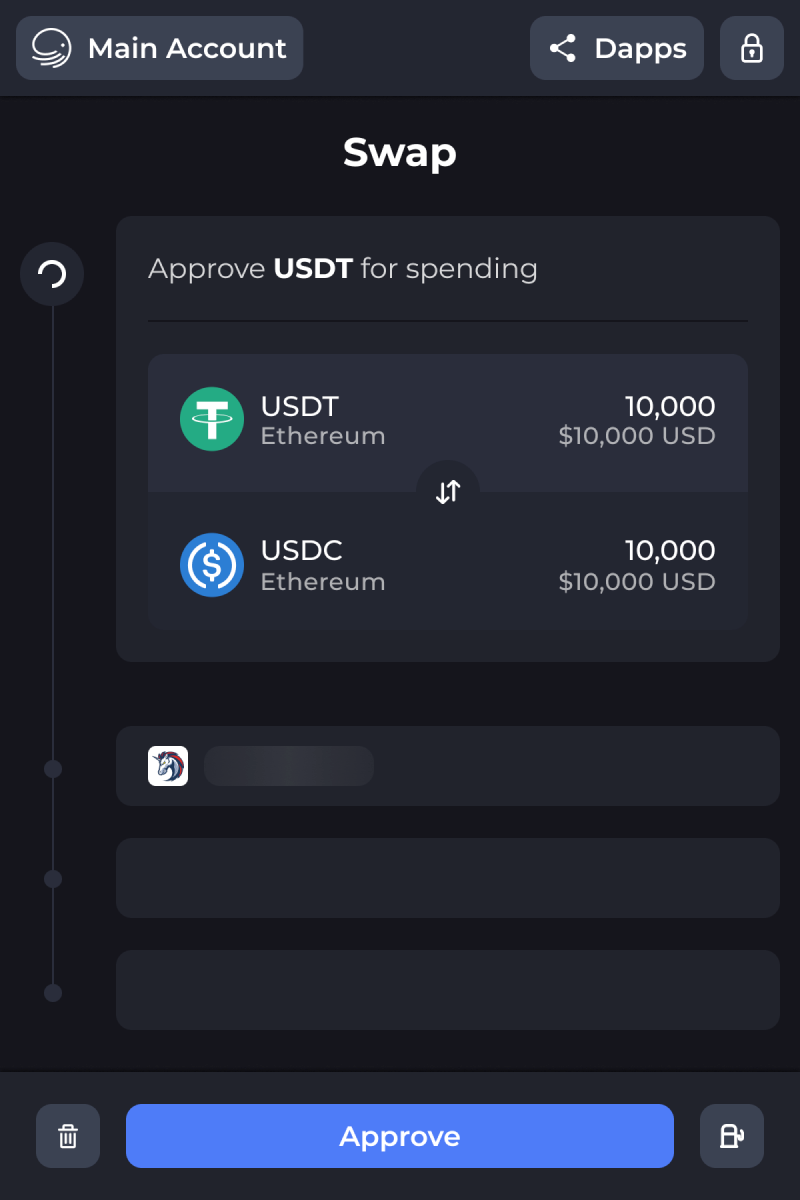Image resolution: width=800 pixels, height=1200 pixels.
Task: Open the Dapps menu
Action: [x=617, y=48]
